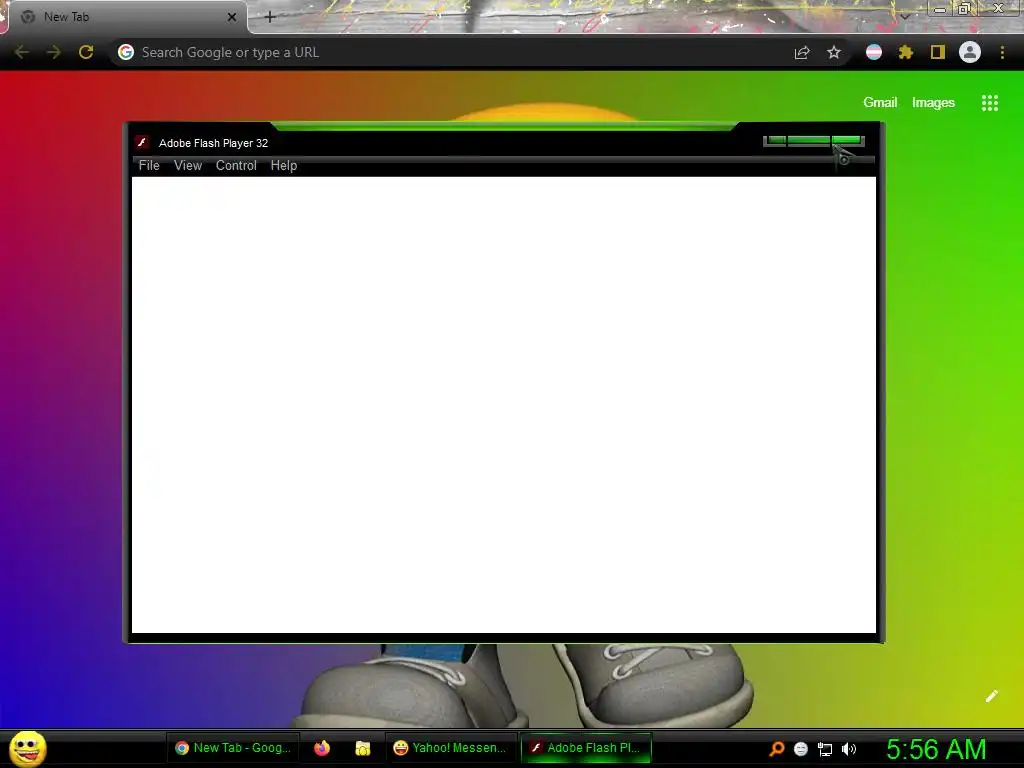Share this page from Chrome toolbar

pyautogui.click(x=802, y=52)
